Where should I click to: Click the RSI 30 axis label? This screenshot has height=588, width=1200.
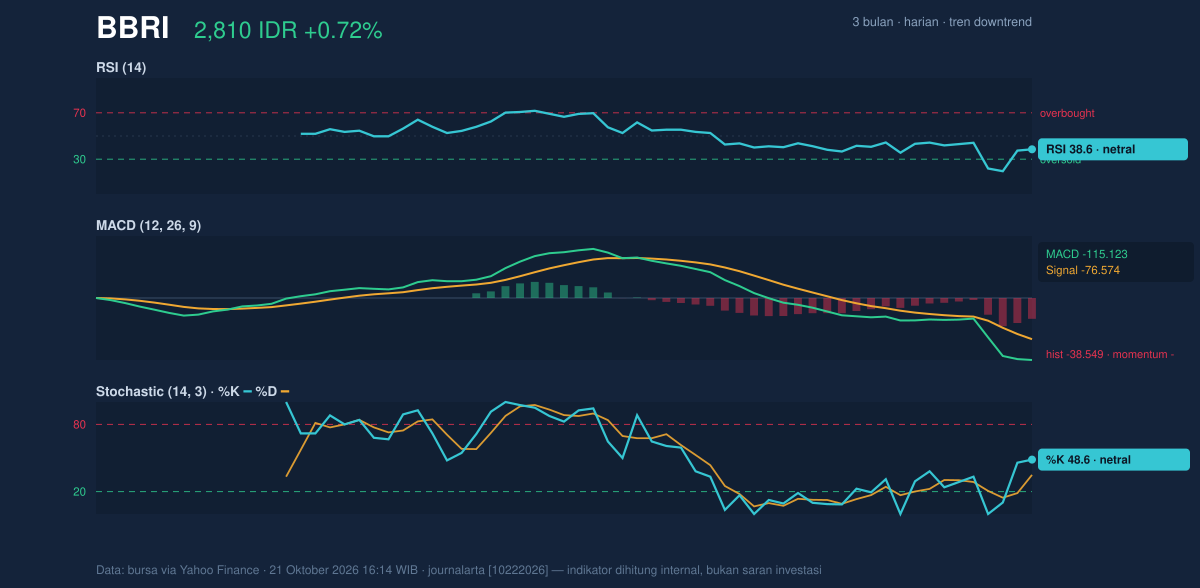79,159
